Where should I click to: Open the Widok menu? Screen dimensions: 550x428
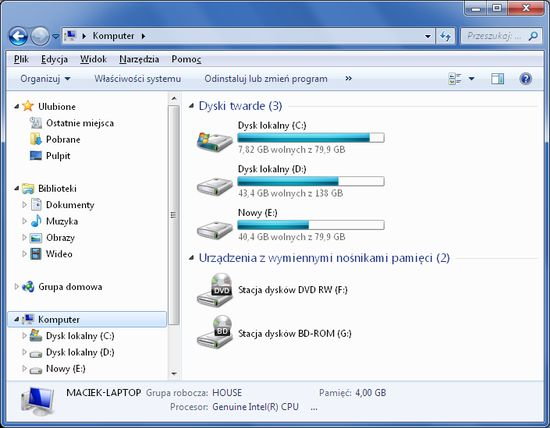[x=93, y=59]
